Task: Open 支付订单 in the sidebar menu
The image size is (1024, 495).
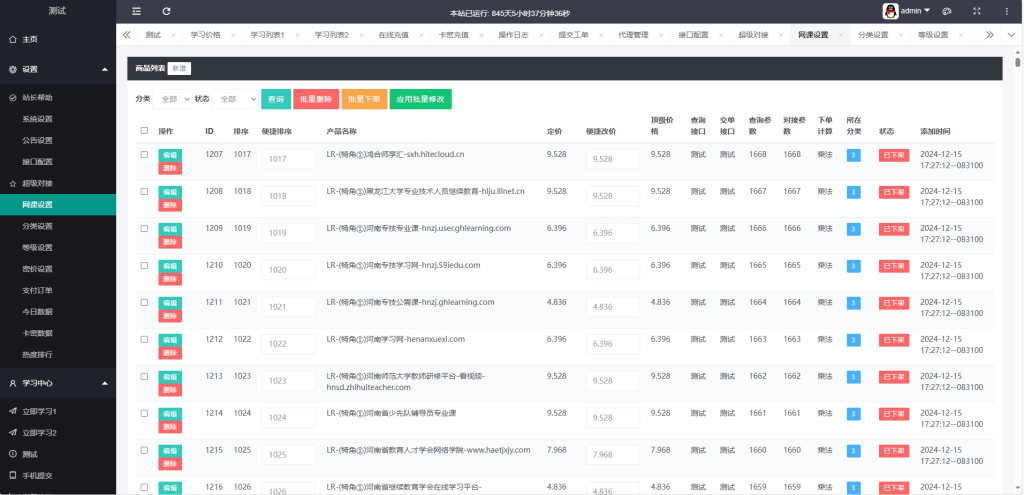Action: click(x=37, y=290)
